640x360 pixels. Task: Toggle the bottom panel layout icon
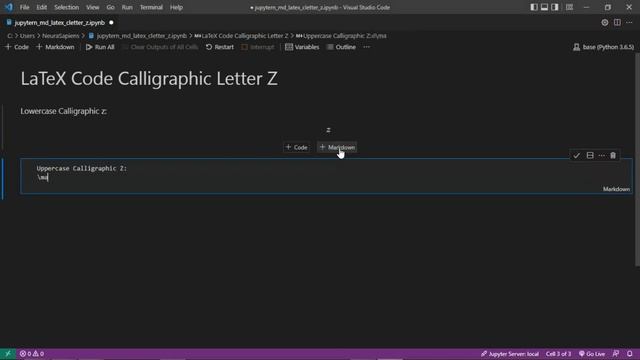pos(544,7)
